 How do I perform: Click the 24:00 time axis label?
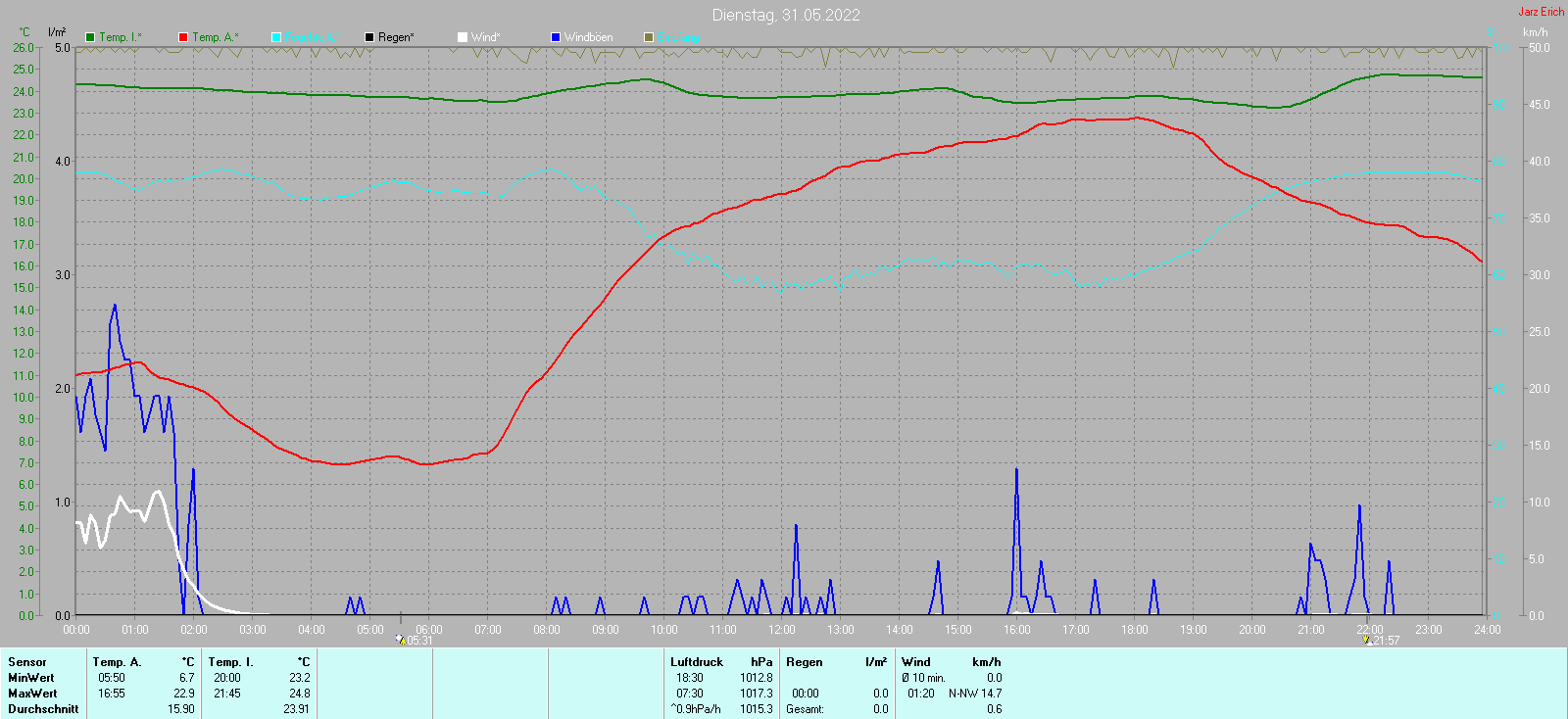(x=1488, y=630)
